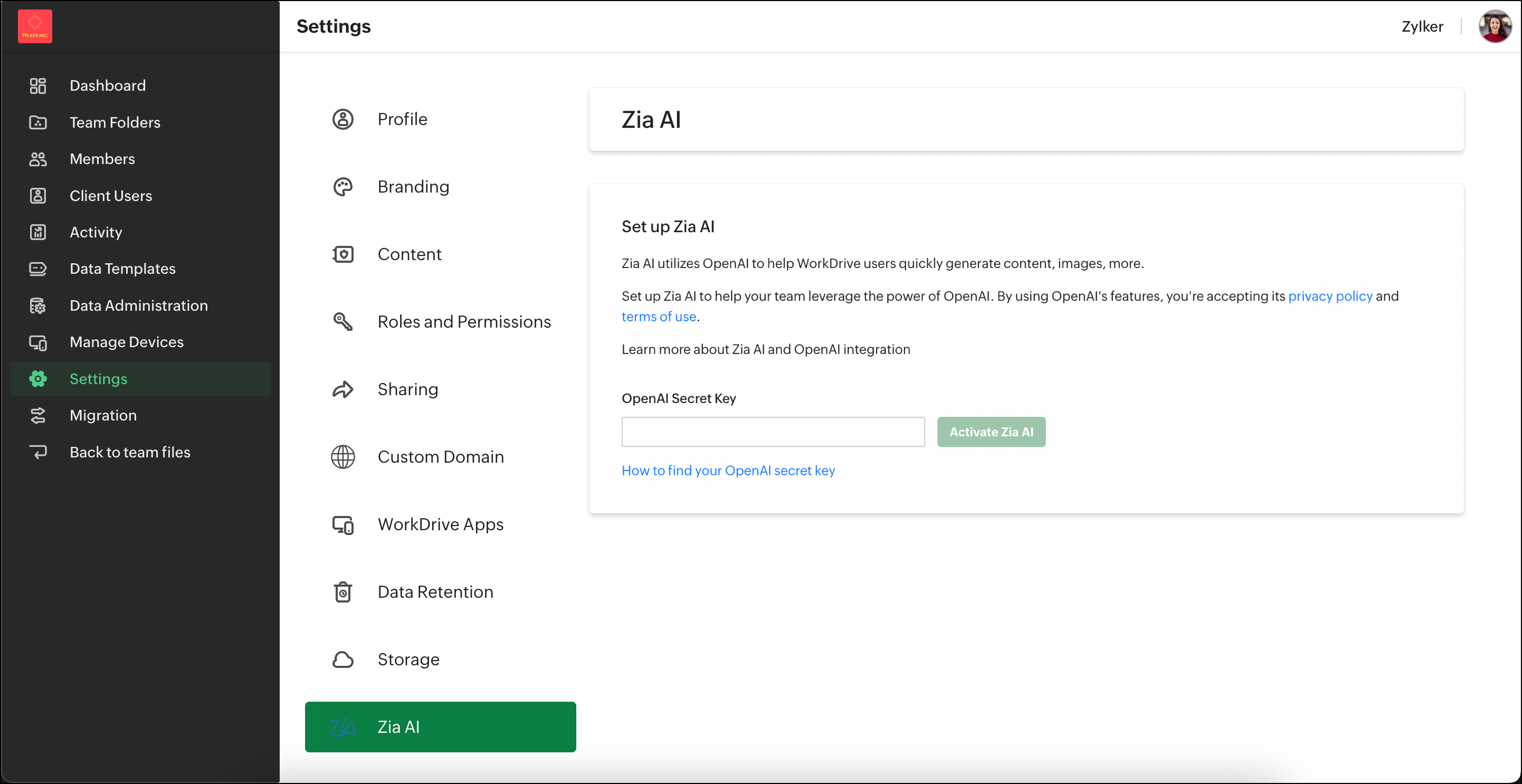The width and height of the screenshot is (1522, 784).
Task: Click the Dashboard grid icon
Action: coord(38,85)
